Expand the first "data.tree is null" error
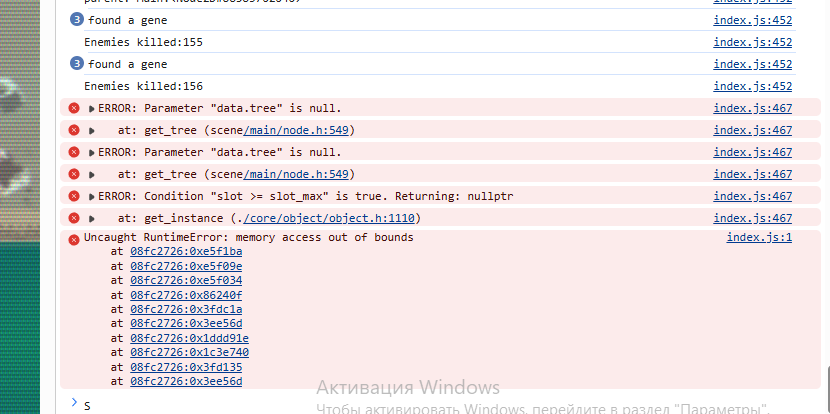The image size is (830, 414). pyautogui.click(x=92, y=108)
